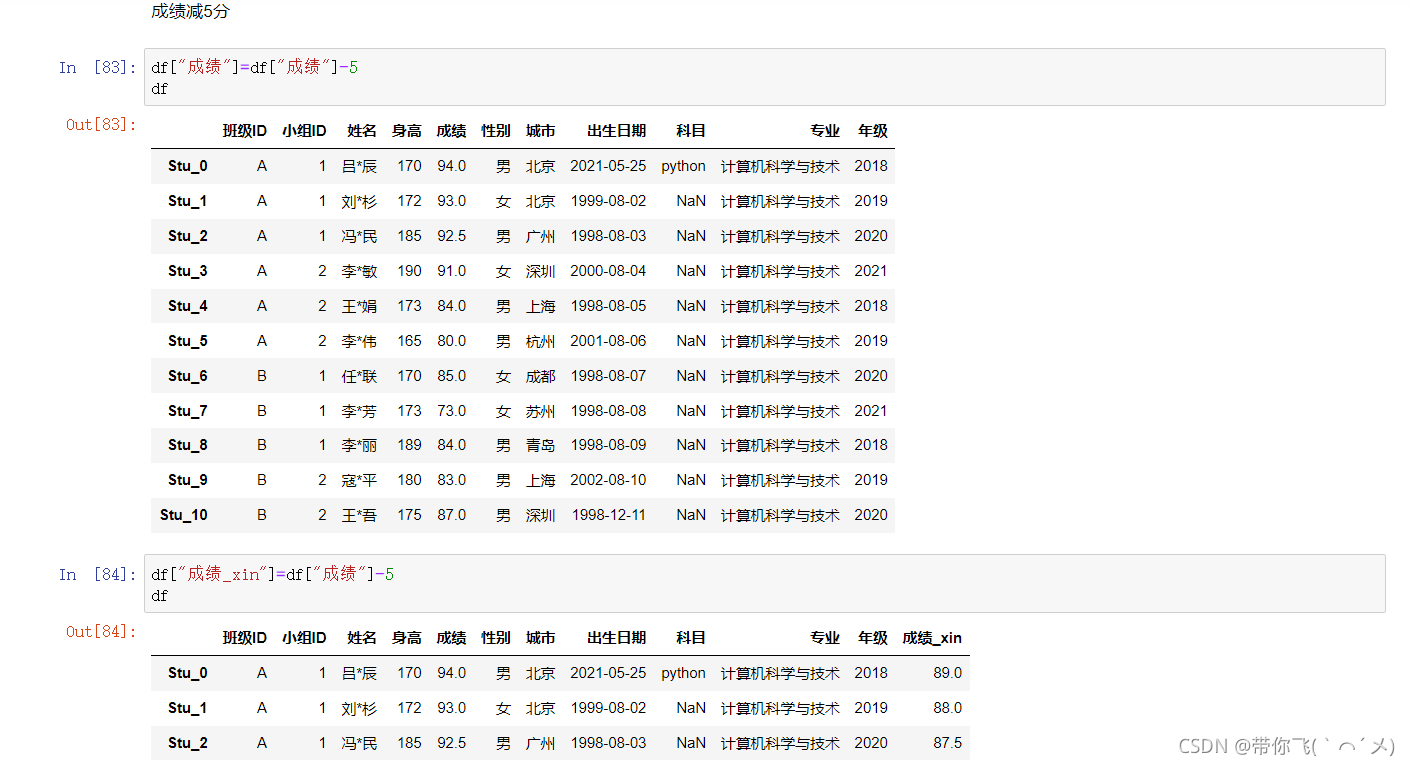The width and height of the screenshot is (1410, 766).
Task: Click the markdown text 成绩减5分
Action: 190,12
